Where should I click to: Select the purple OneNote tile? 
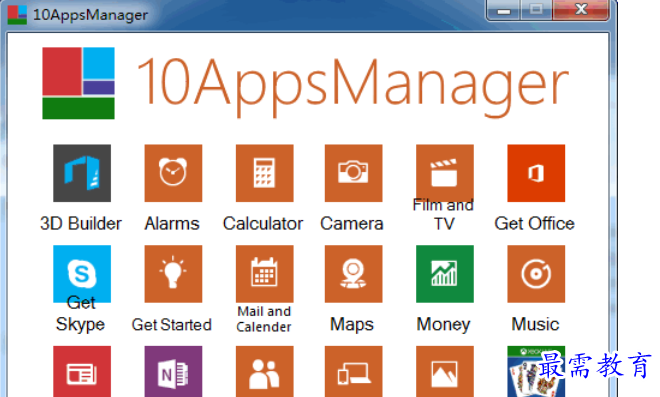[x=173, y=371]
